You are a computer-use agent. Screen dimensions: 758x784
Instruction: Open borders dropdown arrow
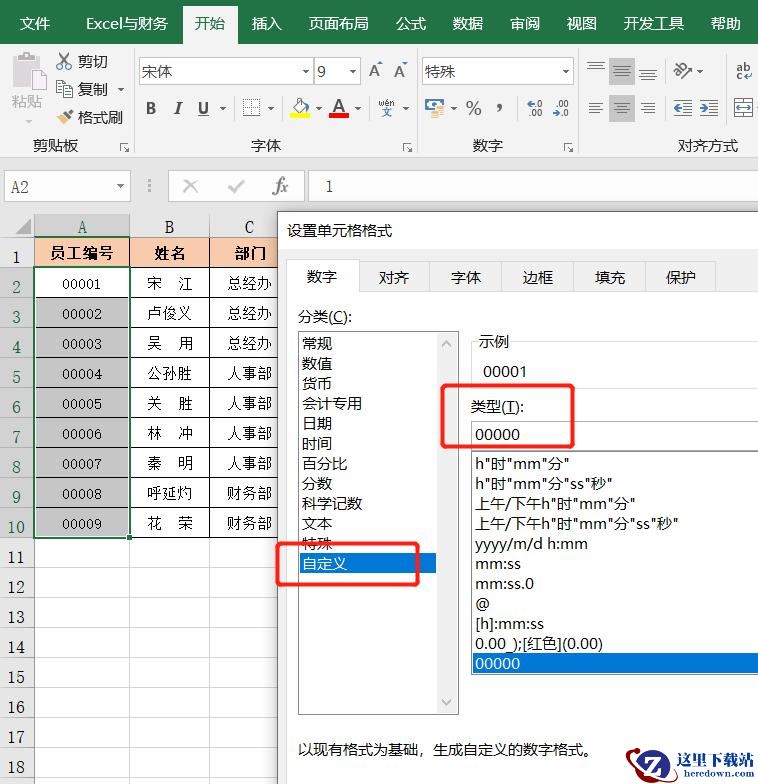pos(271,108)
